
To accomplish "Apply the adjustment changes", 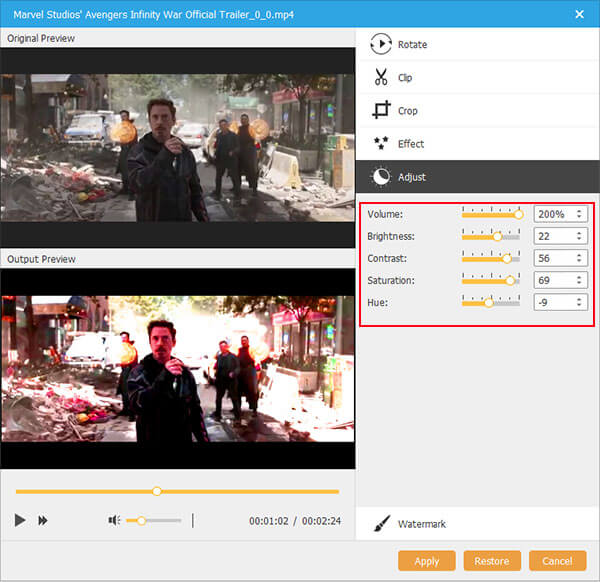I will (427, 561).
